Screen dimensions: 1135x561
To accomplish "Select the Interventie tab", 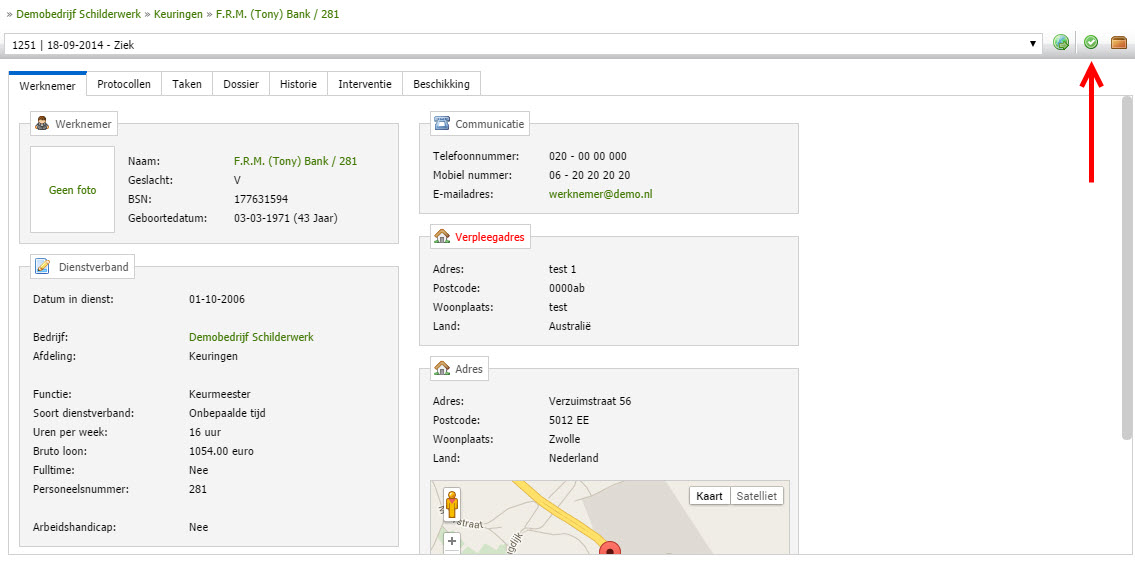I will pos(365,84).
